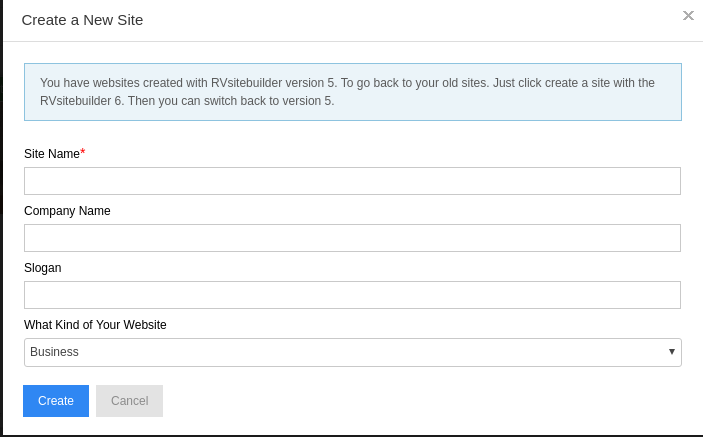Click the dark backdrop below the dialog
Image resolution: width=703 pixels, height=437 pixels.
(x=350, y=435)
